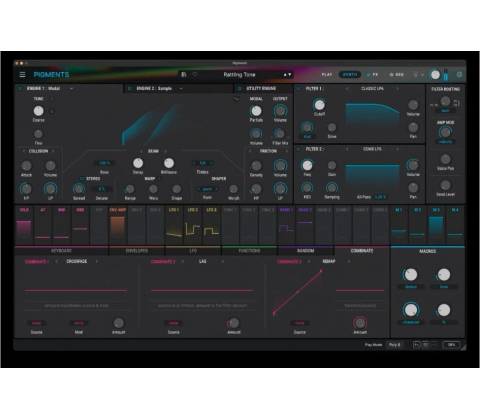Click the master volume knob in header
This screenshot has height=420, width=480.
(x=435, y=75)
